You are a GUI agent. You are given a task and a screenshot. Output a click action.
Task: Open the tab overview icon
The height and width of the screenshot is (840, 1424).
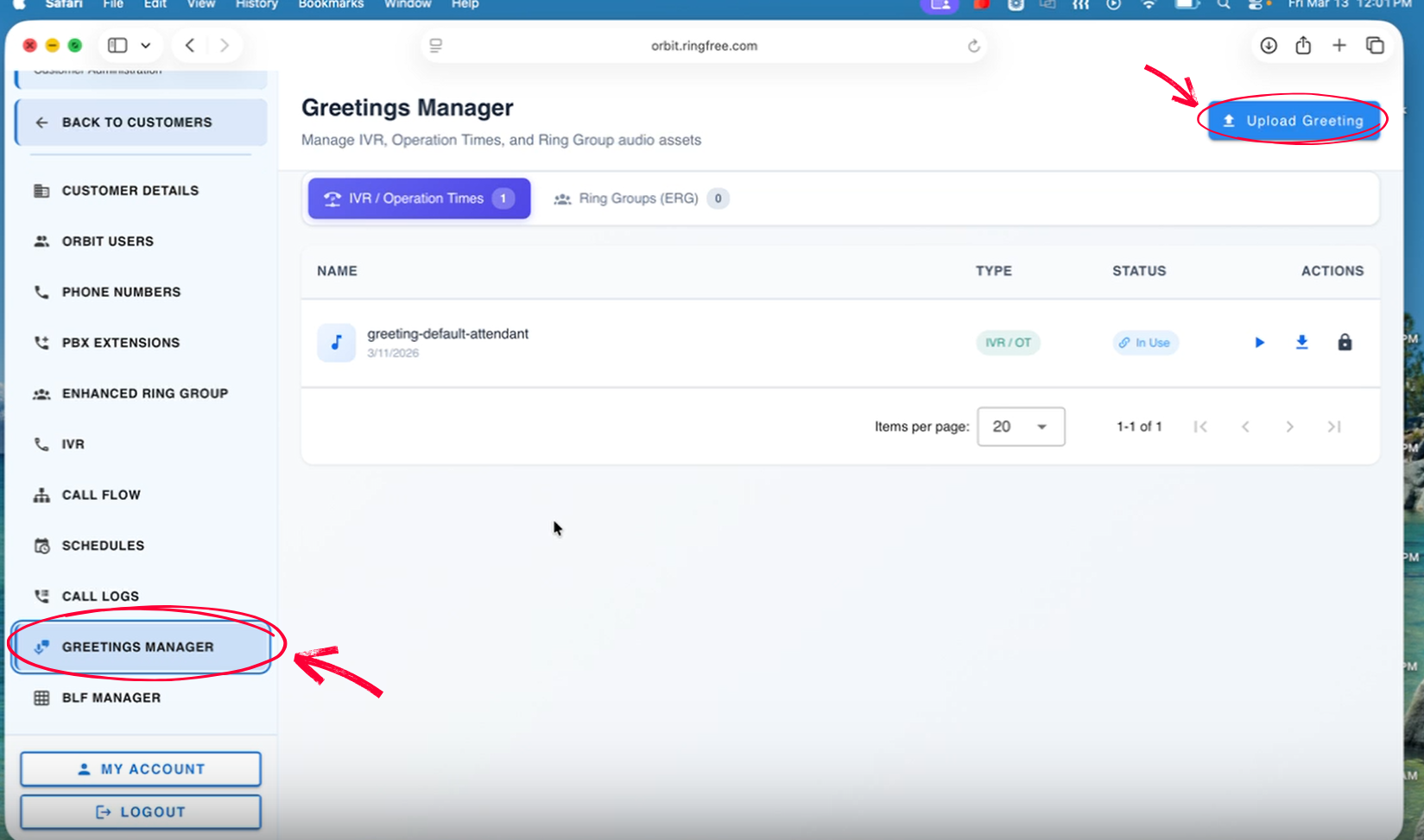coord(1375,46)
